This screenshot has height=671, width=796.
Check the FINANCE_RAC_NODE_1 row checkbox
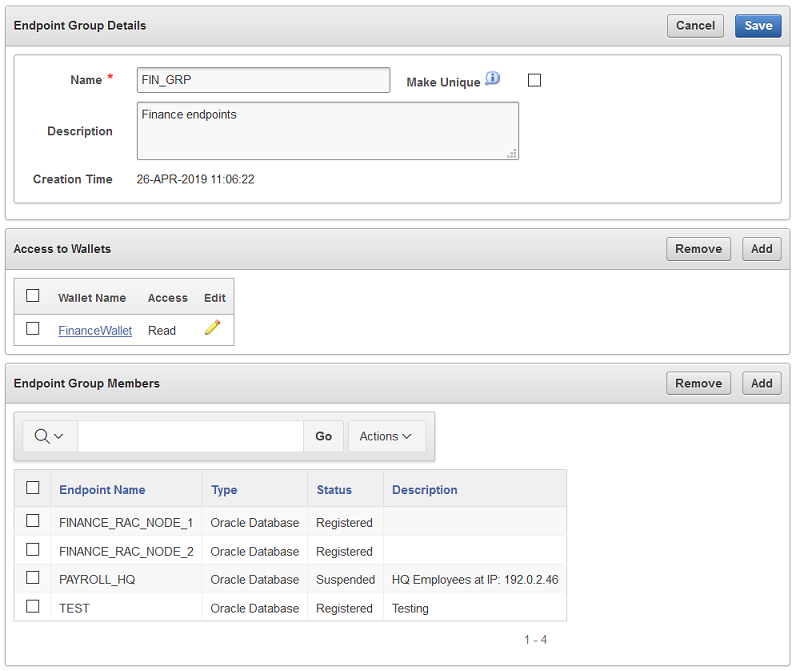click(x=33, y=521)
